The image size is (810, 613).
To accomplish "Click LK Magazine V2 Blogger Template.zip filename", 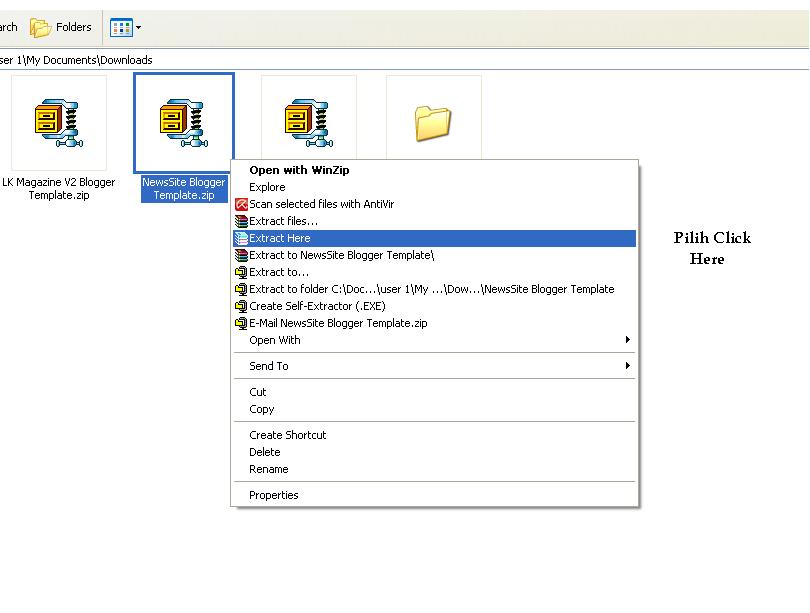I will (59, 188).
